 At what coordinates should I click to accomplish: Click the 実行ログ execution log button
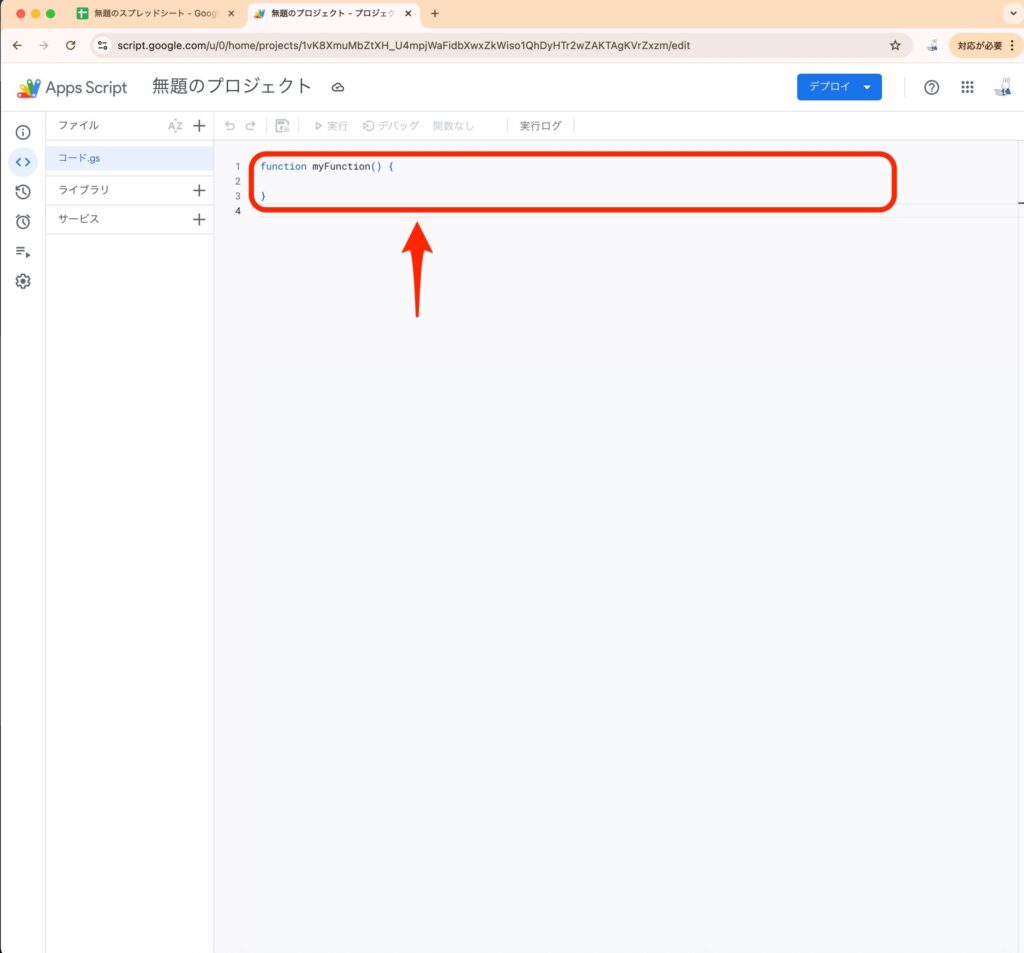[540, 126]
